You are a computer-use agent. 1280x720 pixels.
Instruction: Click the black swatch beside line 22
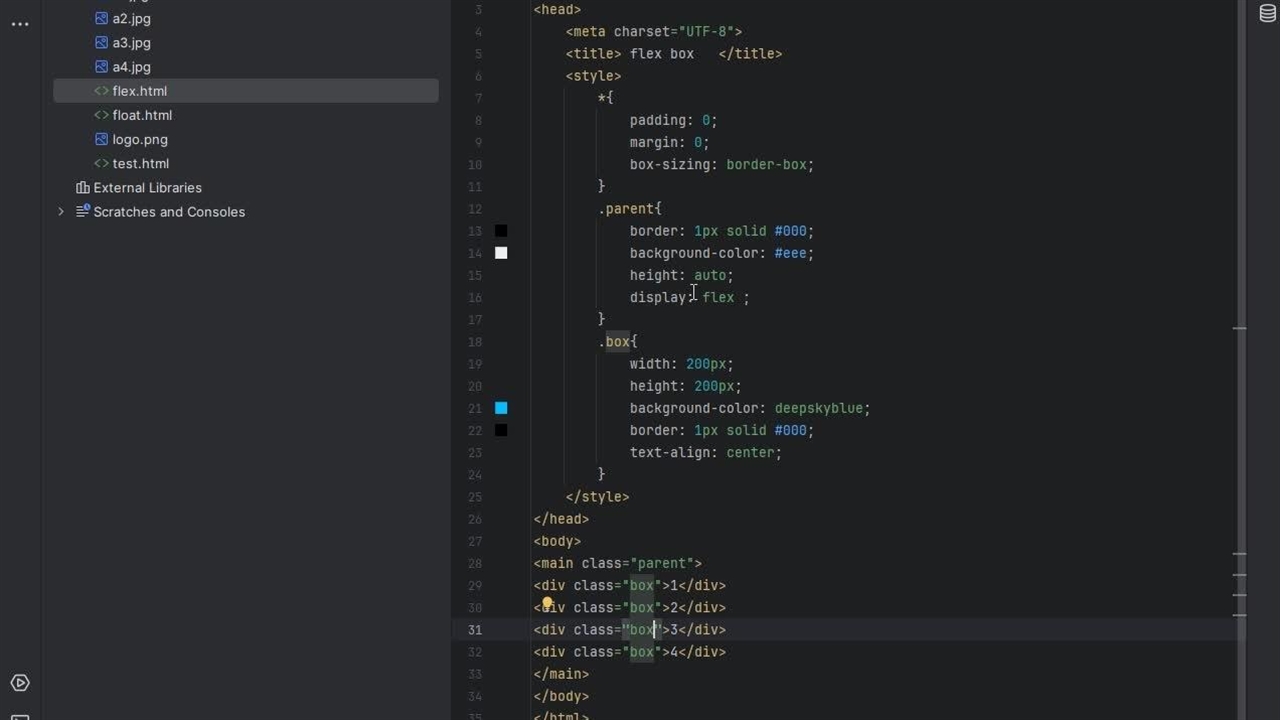click(x=501, y=430)
